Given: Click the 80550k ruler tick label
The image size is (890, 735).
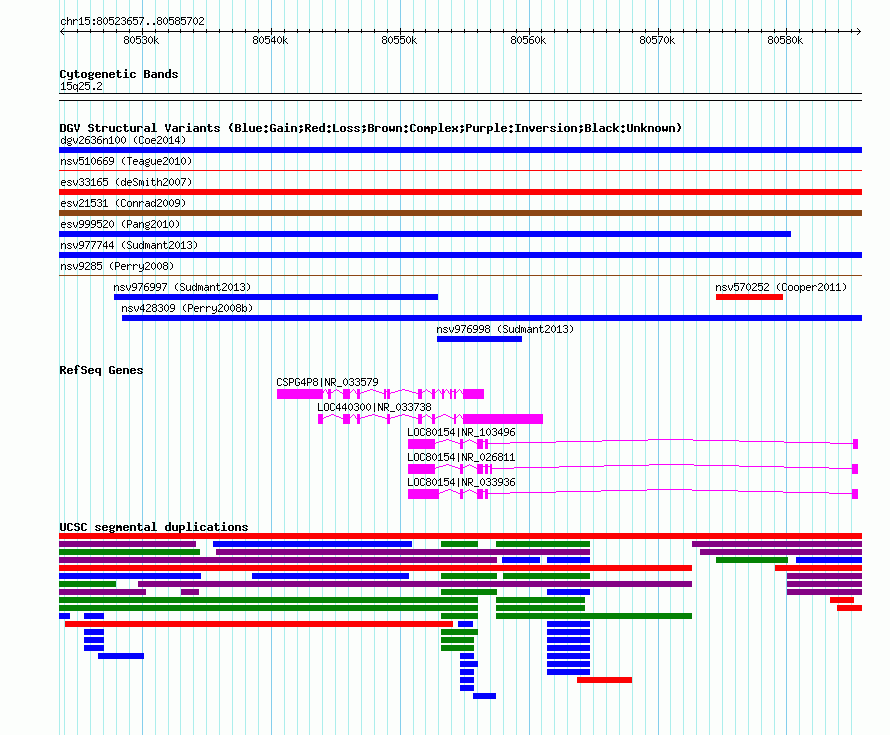Looking at the screenshot, I should click(399, 40).
